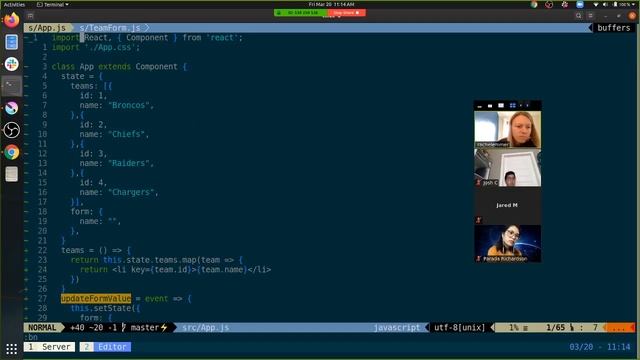The image size is (640, 360).
Task: Click the Chrome tray indicator
Action: coord(534,4)
